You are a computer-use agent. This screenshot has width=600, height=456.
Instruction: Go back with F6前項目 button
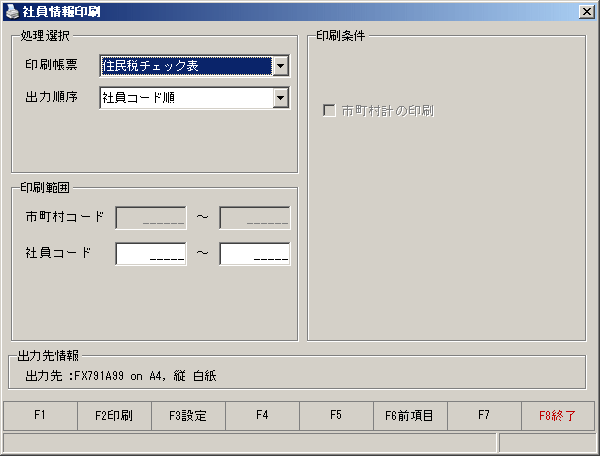410,415
